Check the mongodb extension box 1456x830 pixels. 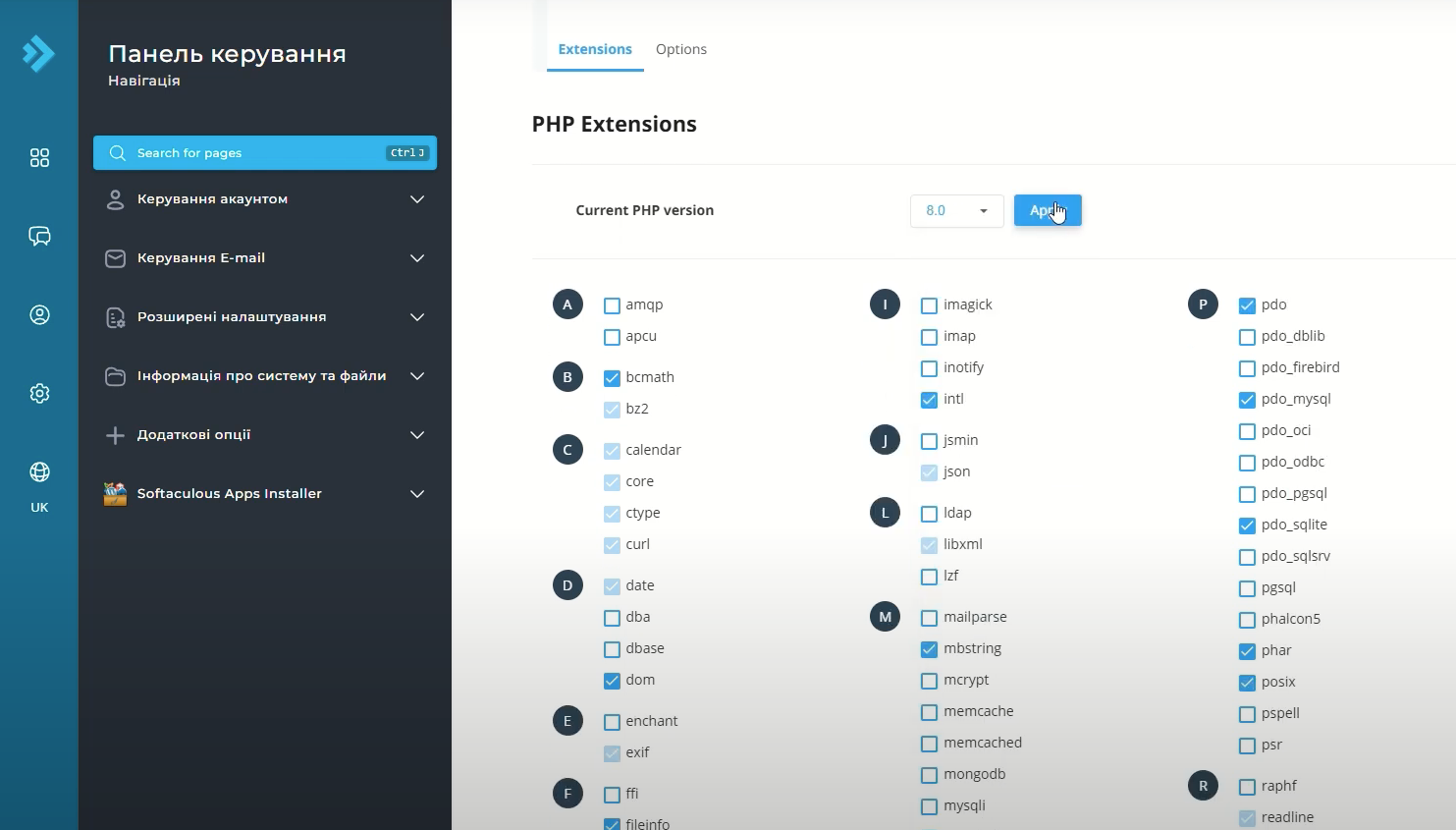click(929, 775)
